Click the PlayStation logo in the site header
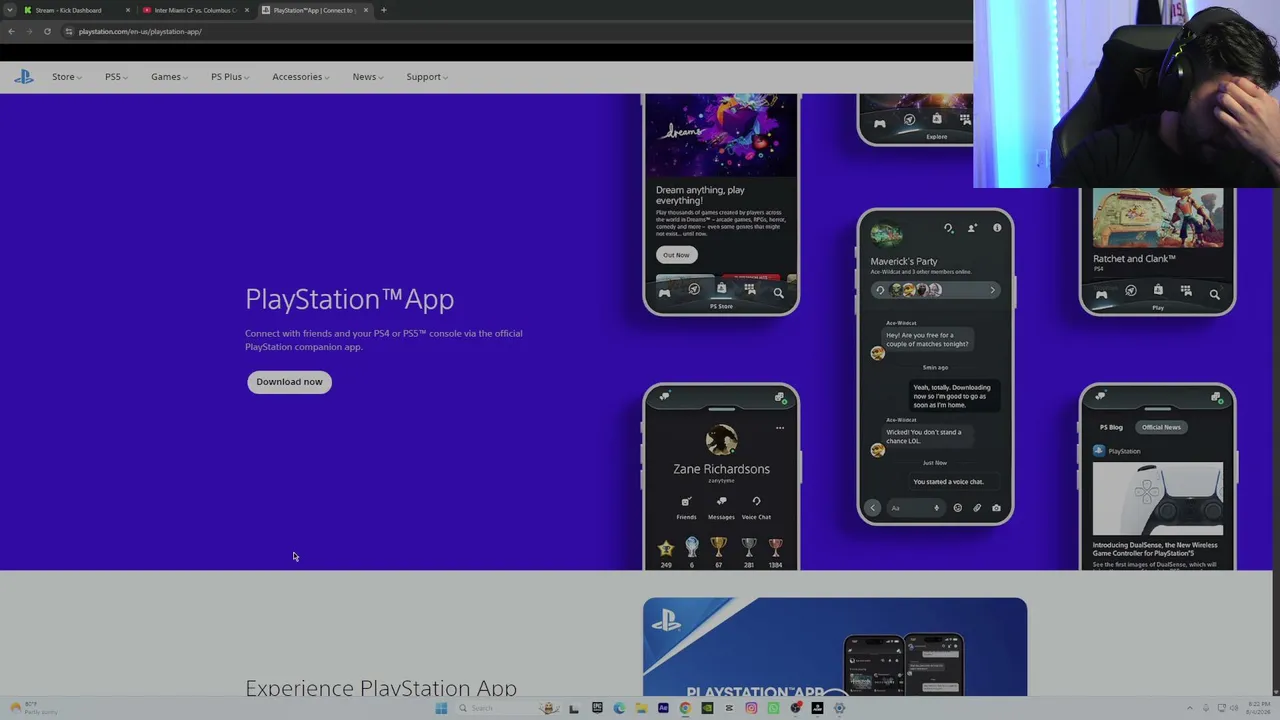The image size is (1280, 720). (24, 77)
